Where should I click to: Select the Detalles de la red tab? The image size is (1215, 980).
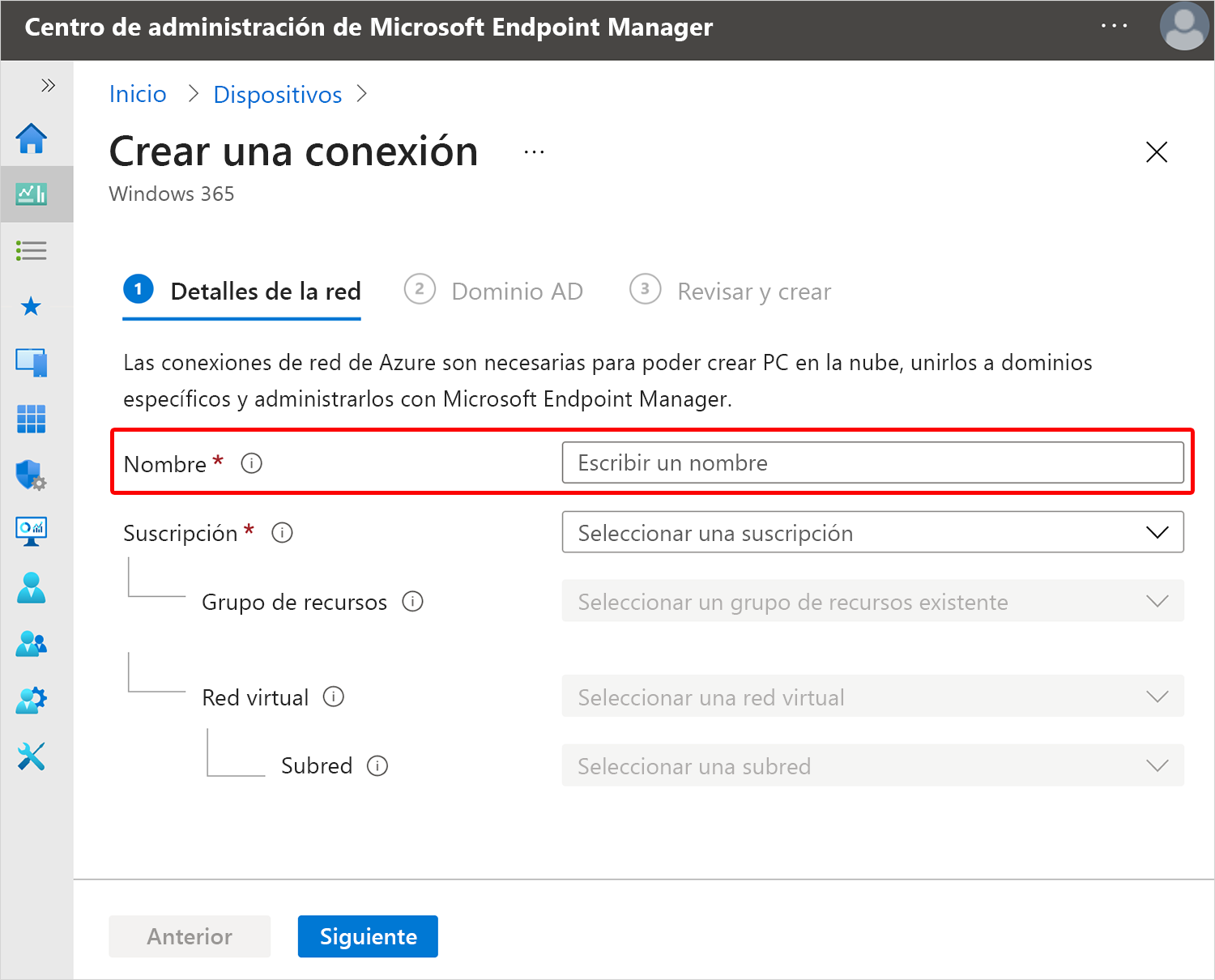[241, 292]
